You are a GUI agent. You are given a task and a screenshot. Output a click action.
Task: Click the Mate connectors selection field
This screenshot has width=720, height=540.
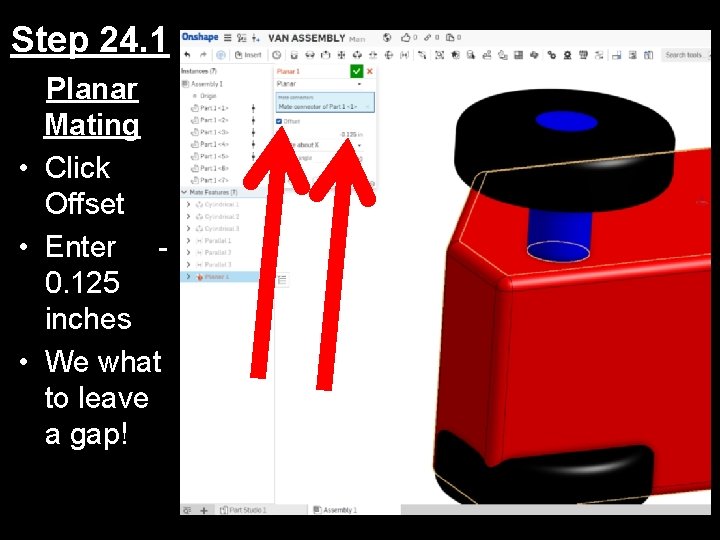(325, 102)
